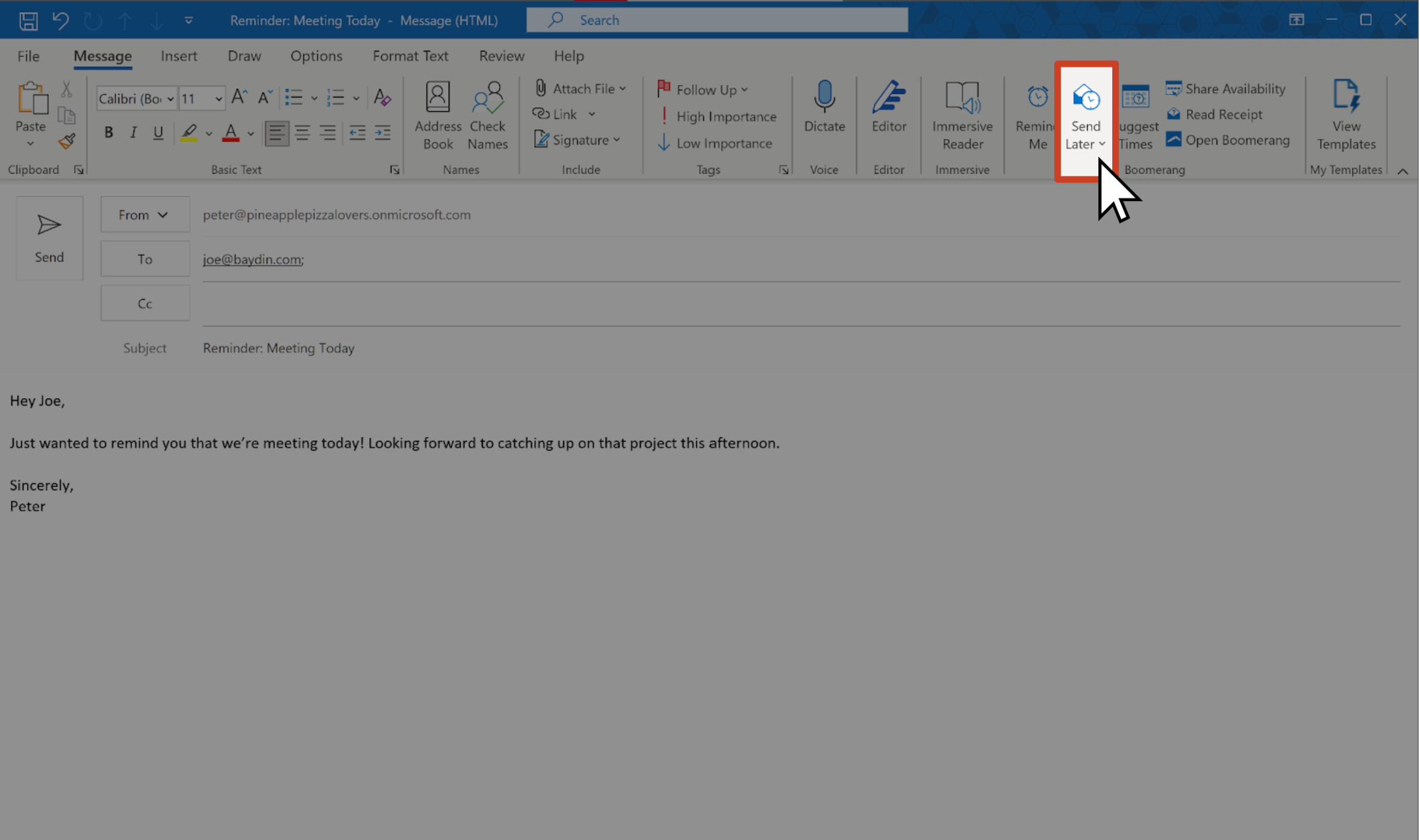This screenshot has height=840, width=1420.
Task: Toggle italic formatting on text
Action: coord(133,133)
